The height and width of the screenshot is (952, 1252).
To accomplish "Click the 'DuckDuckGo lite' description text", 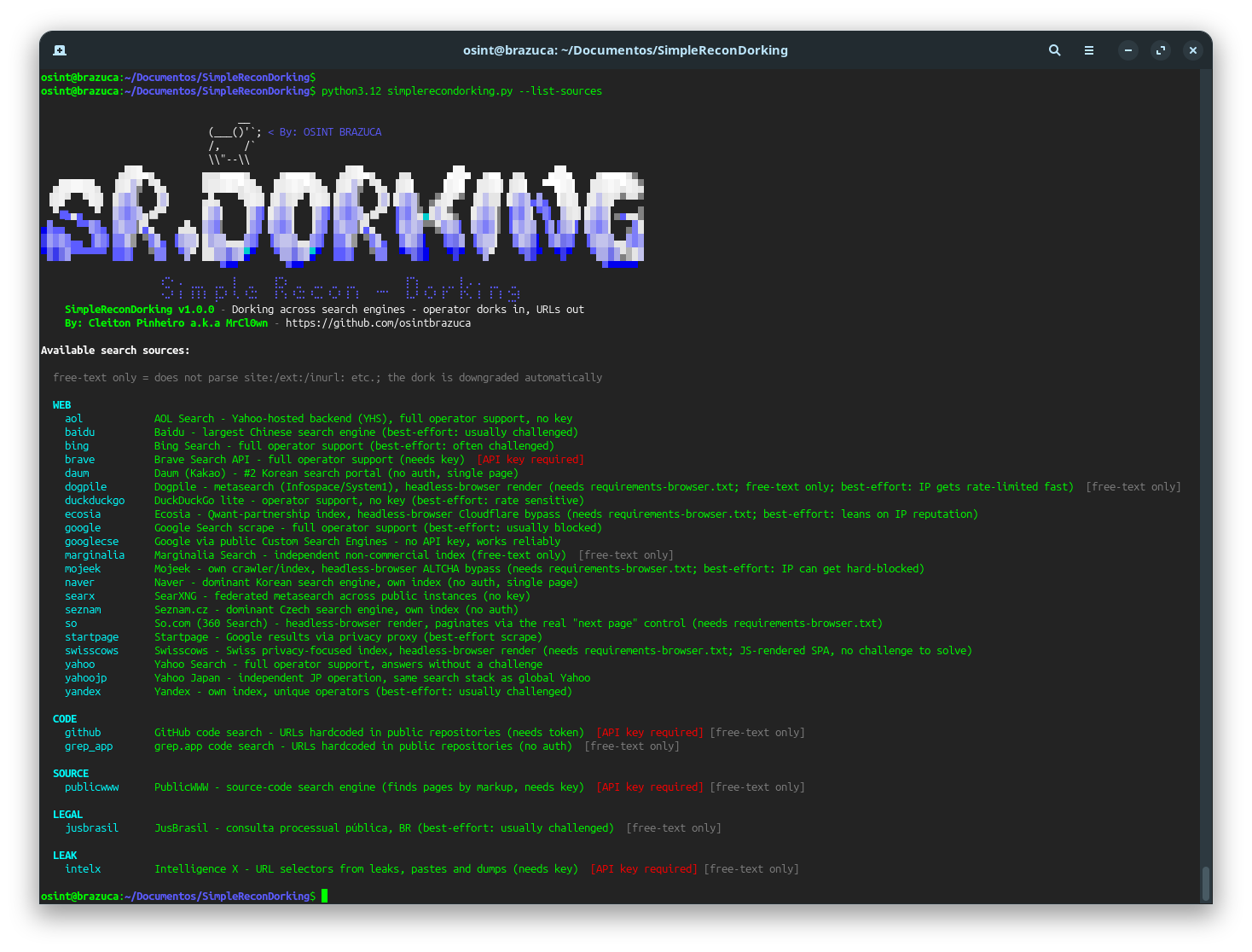I will pos(369,501).
